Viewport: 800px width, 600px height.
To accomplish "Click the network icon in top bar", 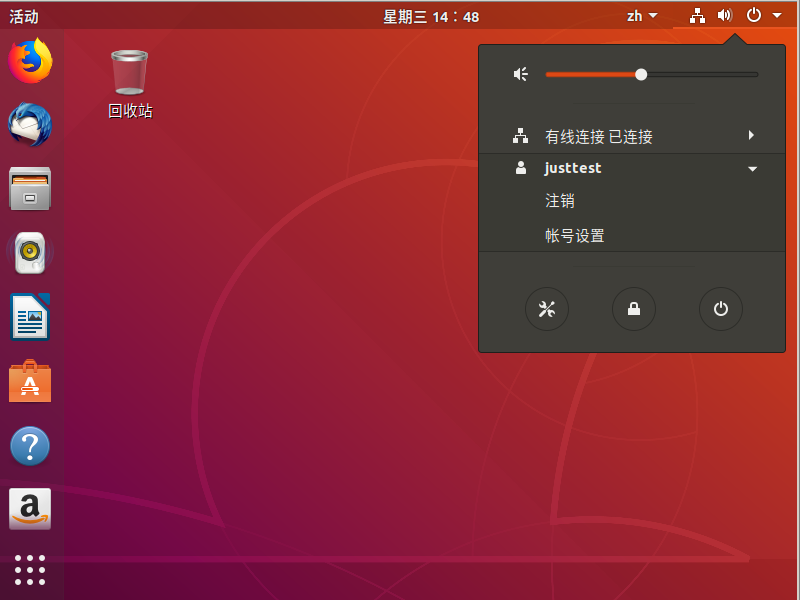I will (697, 16).
